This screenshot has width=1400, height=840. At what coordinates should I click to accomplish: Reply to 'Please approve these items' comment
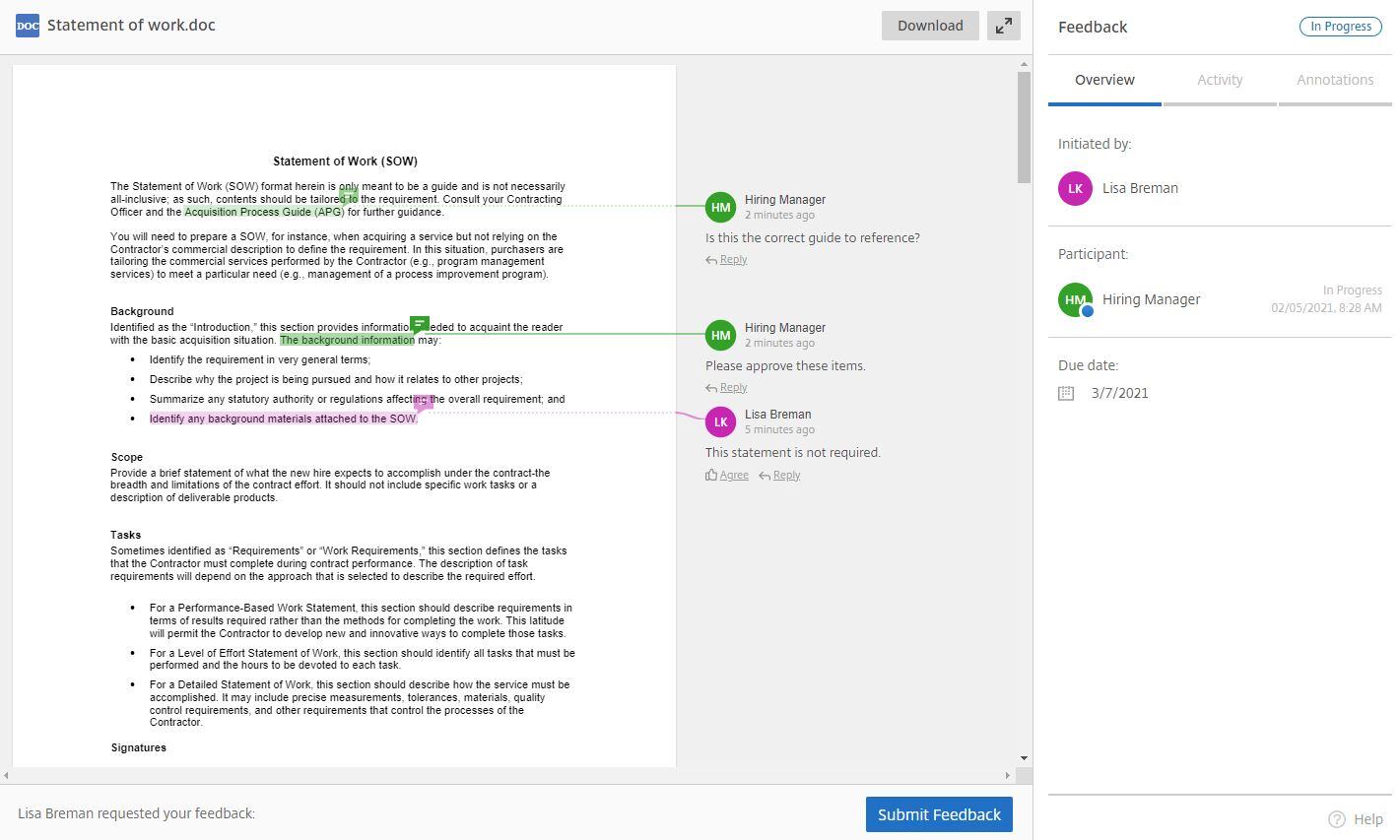tap(727, 388)
